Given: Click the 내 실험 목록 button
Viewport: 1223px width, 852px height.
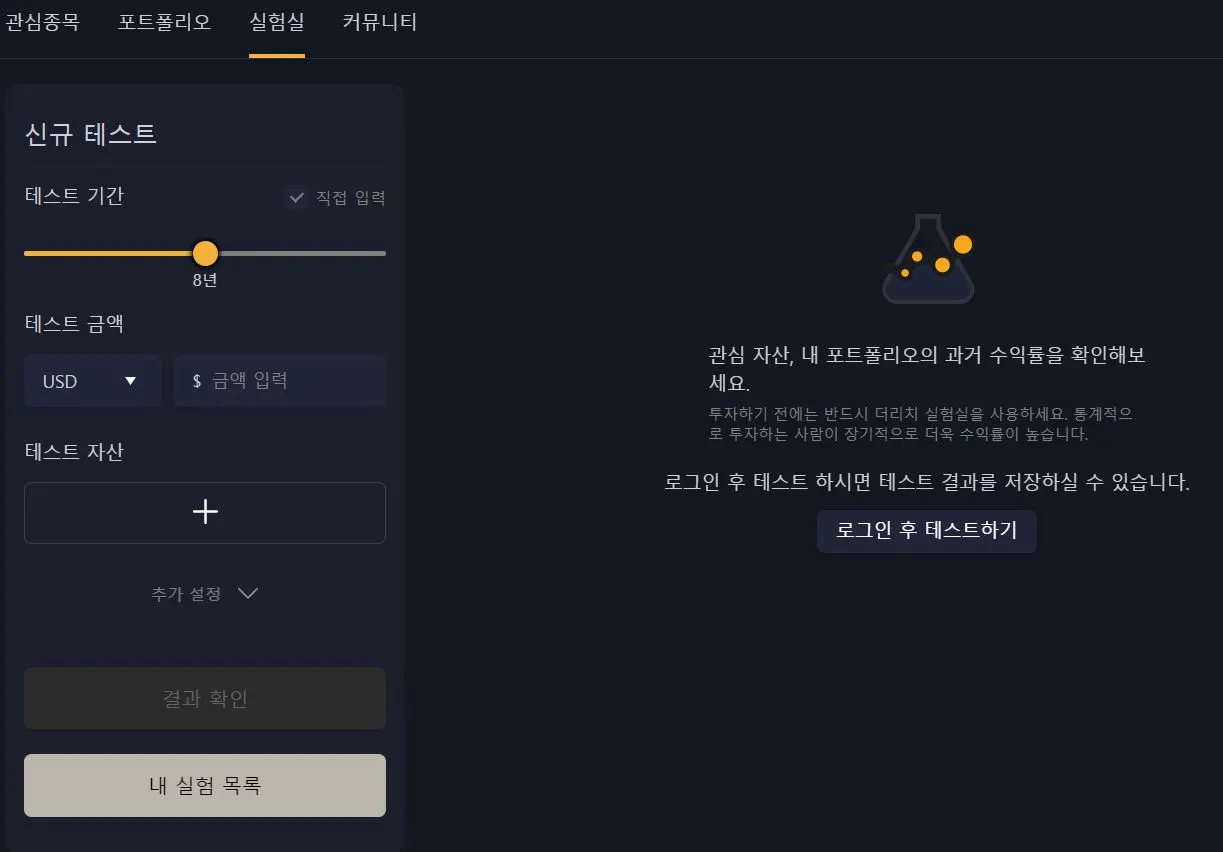Looking at the screenshot, I should click(x=204, y=785).
